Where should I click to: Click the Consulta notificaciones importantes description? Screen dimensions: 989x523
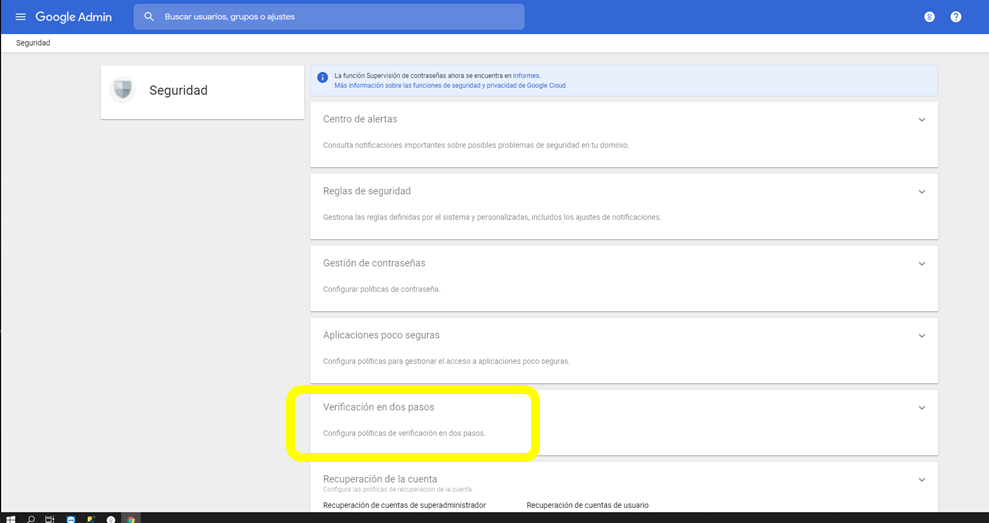476,145
